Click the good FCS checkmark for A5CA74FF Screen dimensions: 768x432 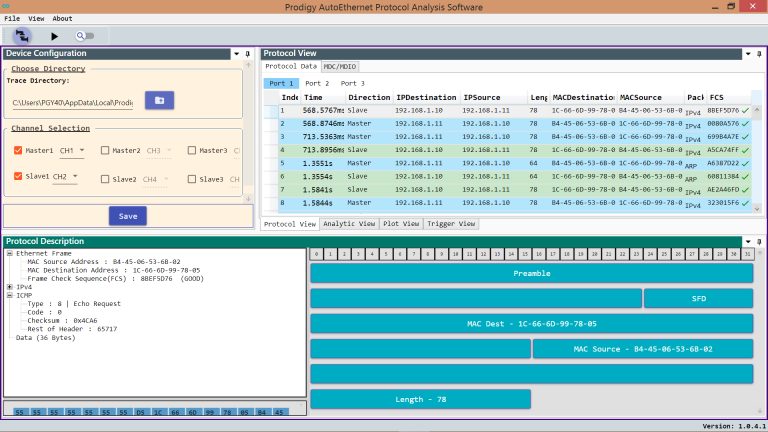click(745, 150)
